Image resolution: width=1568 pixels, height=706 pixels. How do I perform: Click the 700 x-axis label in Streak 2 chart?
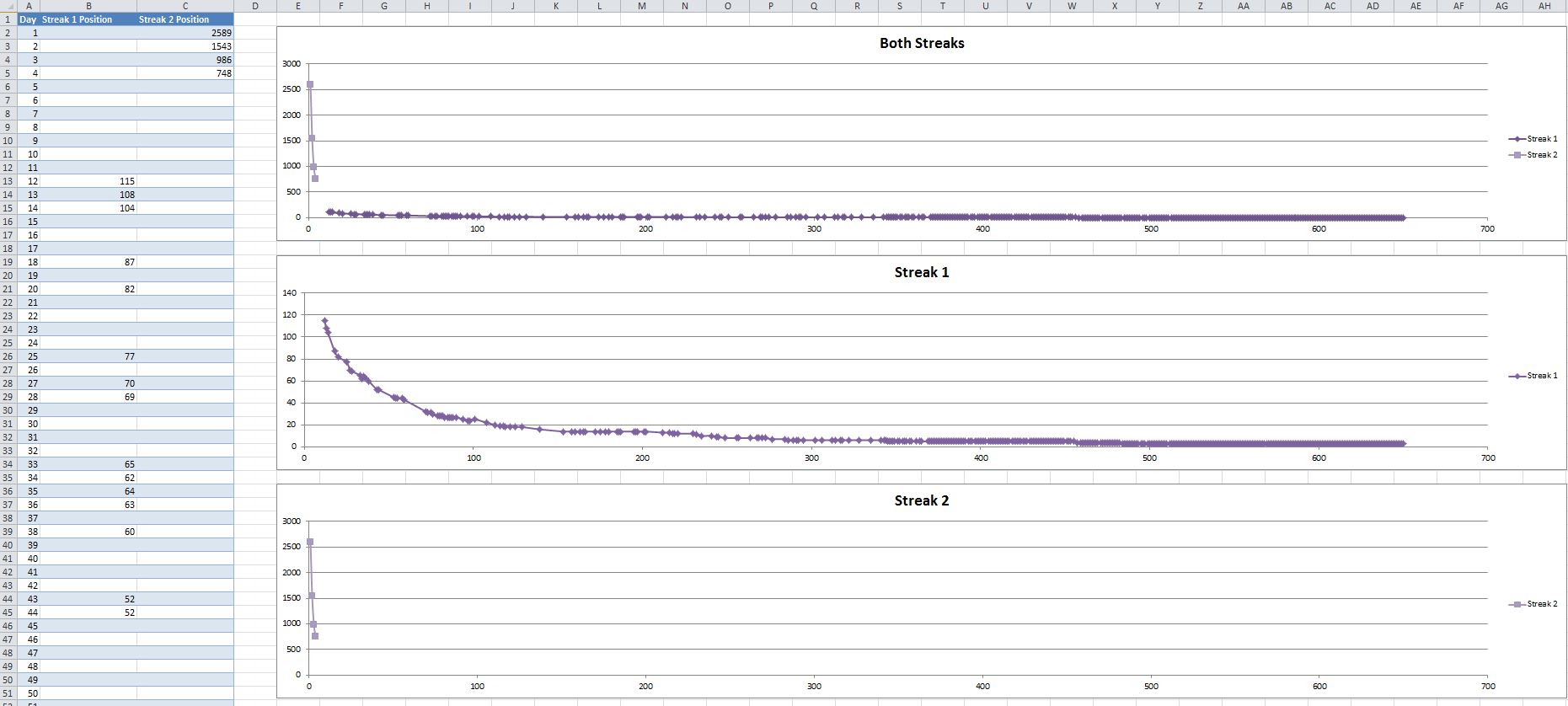tap(1487, 687)
